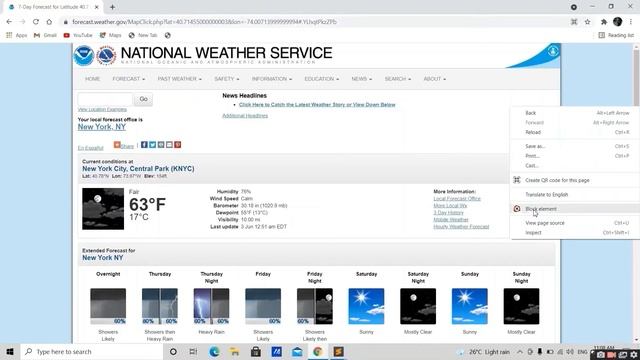
Task: Open a new browser tab
Action: (x=112, y=7)
